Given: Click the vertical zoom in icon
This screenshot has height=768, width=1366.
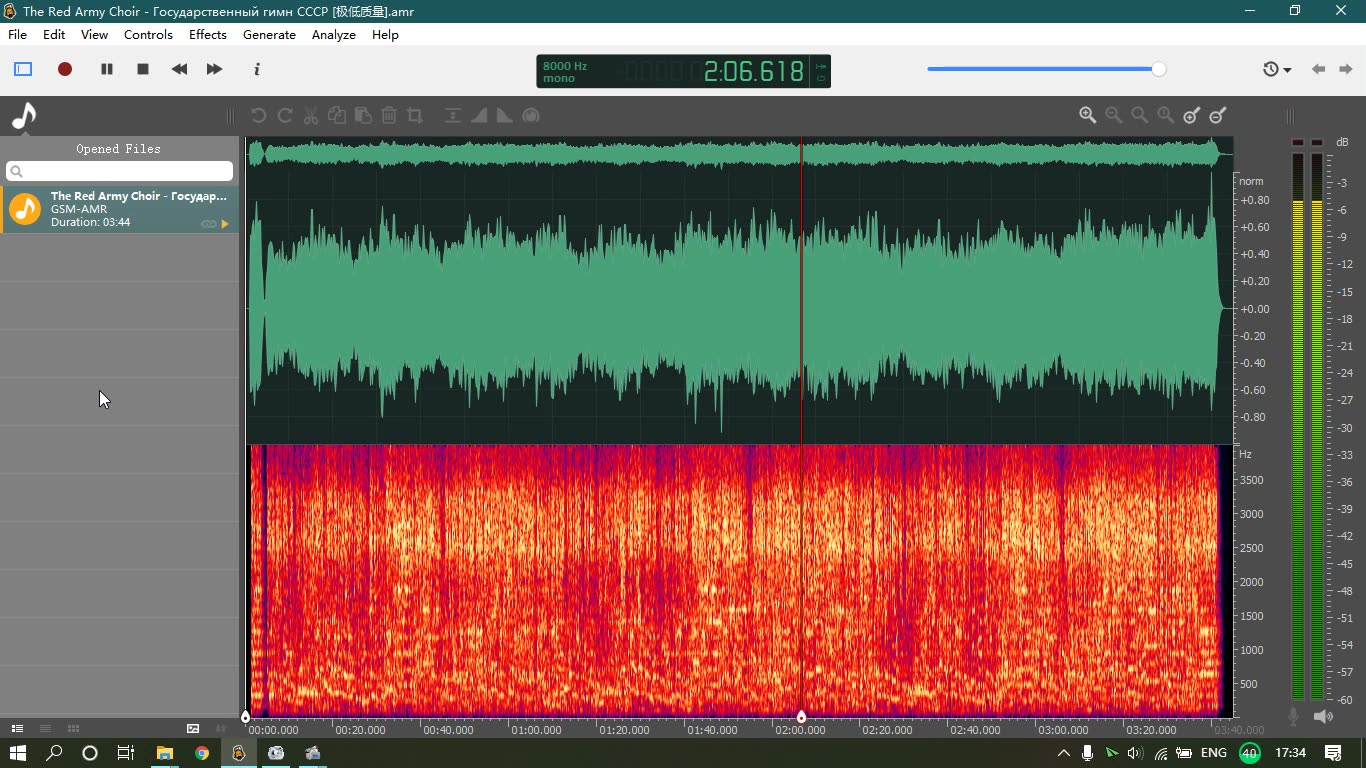Looking at the screenshot, I should coord(1192,116).
